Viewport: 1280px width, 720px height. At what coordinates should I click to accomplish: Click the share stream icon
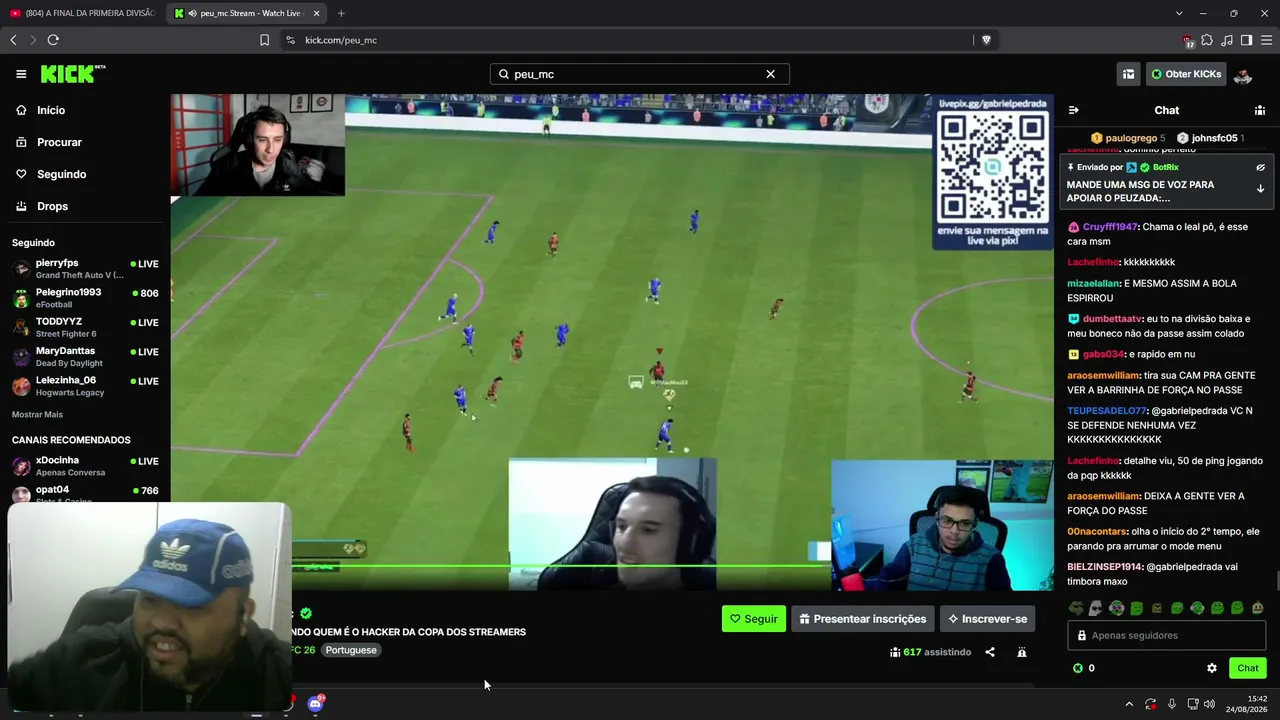click(990, 652)
